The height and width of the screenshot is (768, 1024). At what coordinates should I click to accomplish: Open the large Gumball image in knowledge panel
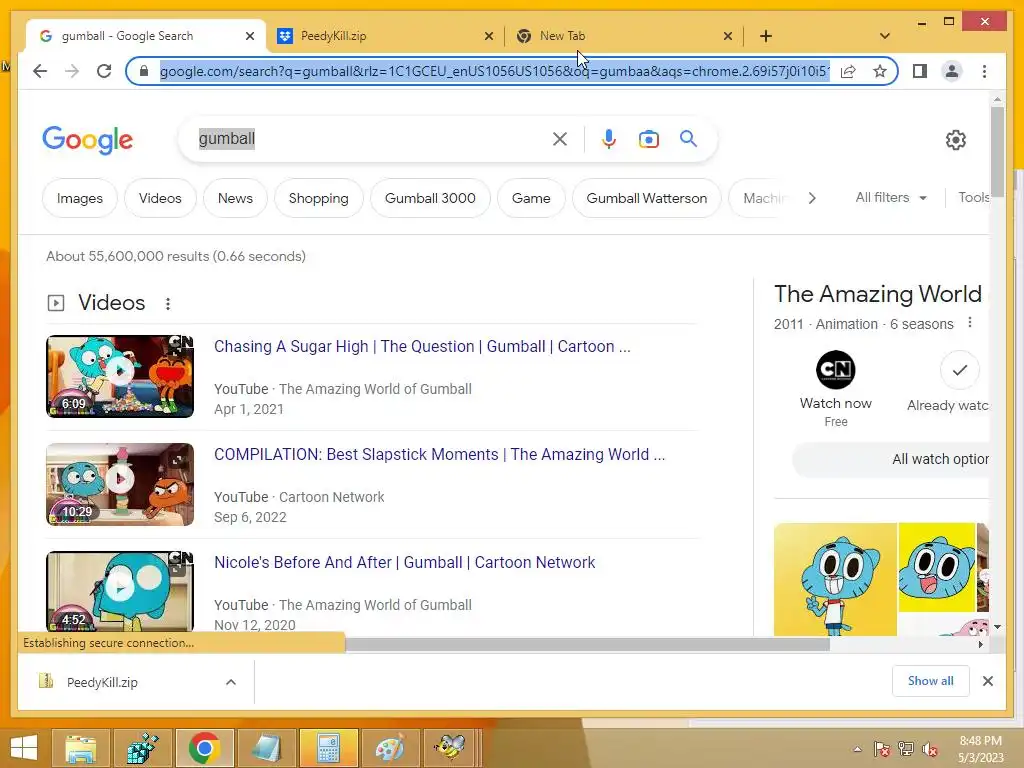835,579
